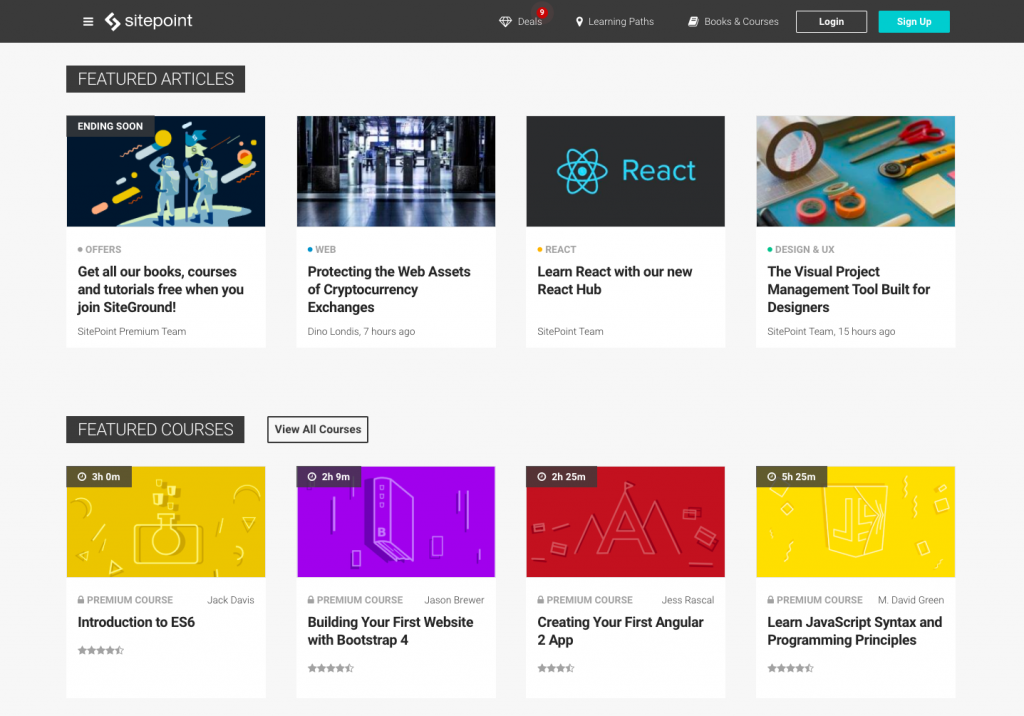Click the purple Bootstrap course image
Image resolution: width=1024 pixels, height=716 pixels.
pos(396,521)
